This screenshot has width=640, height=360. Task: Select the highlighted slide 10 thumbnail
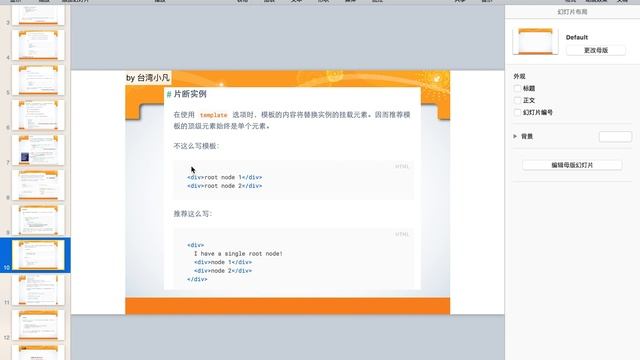(38, 255)
